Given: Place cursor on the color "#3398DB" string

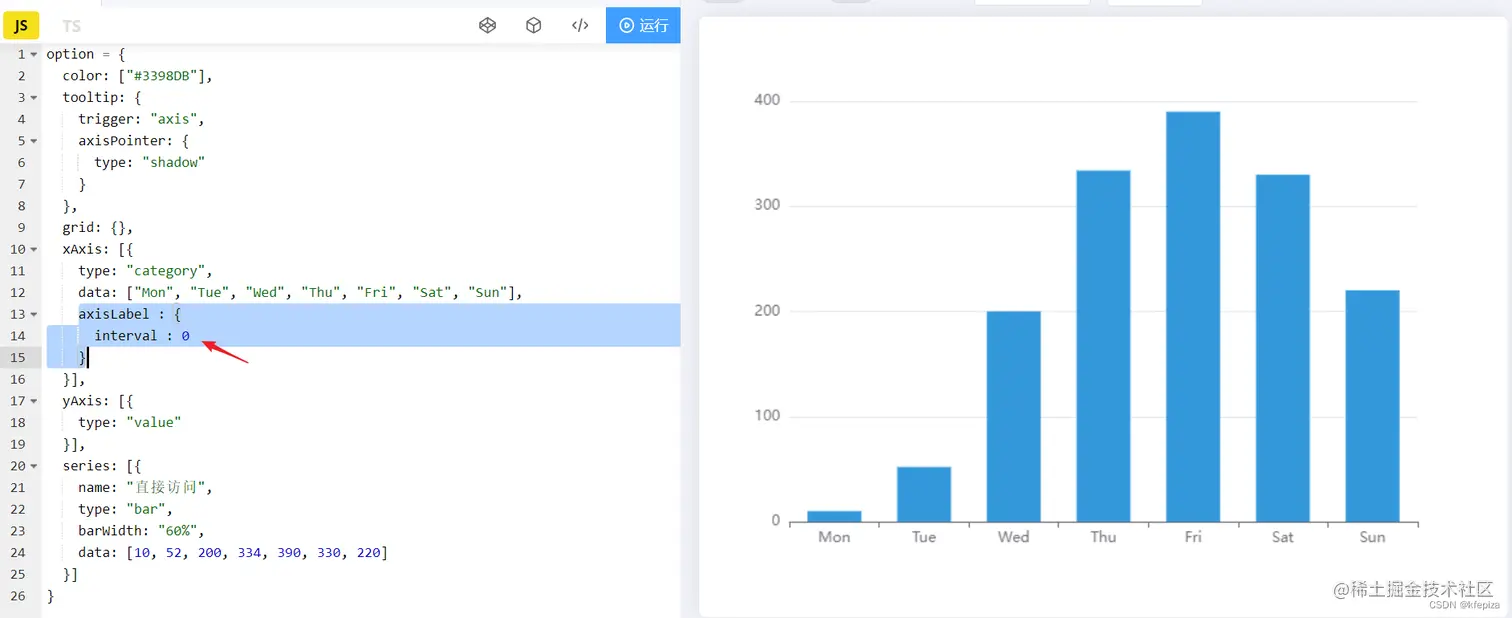Looking at the screenshot, I should coord(166,76).
